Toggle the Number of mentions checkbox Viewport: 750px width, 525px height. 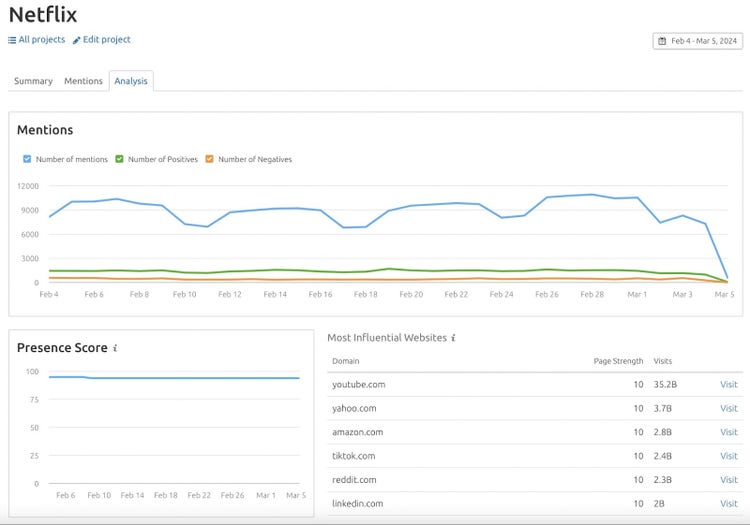pyautogui.click(x=27, y=159)
